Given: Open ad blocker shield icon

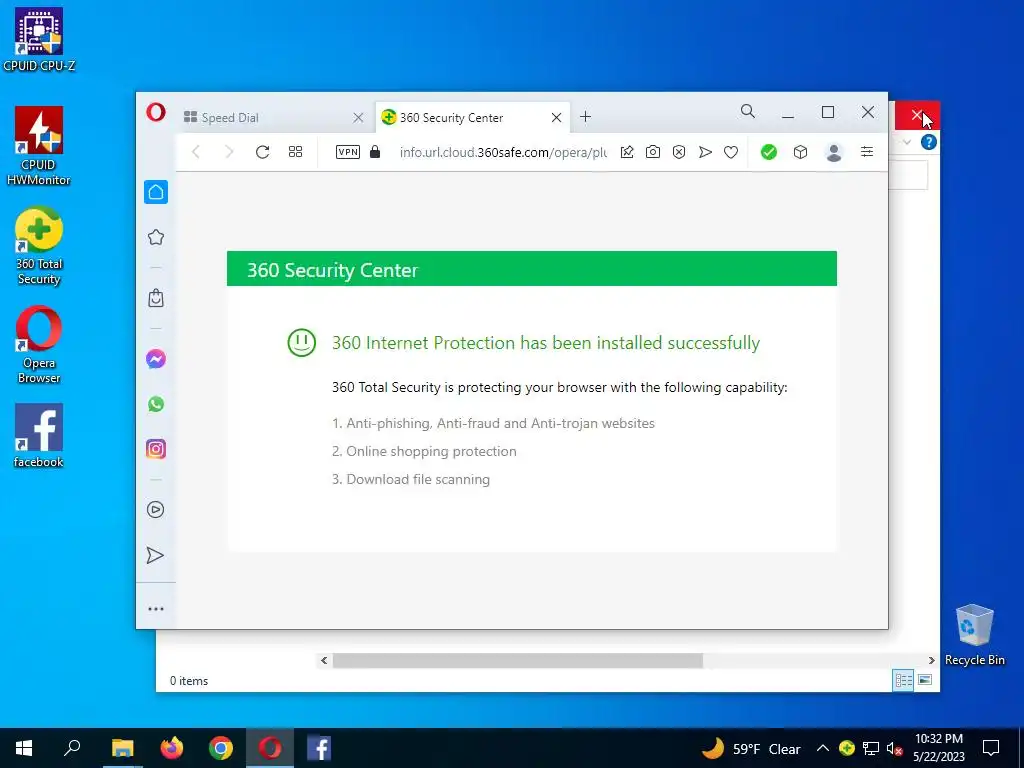Looking at the screenshot, I should point(679,152).
